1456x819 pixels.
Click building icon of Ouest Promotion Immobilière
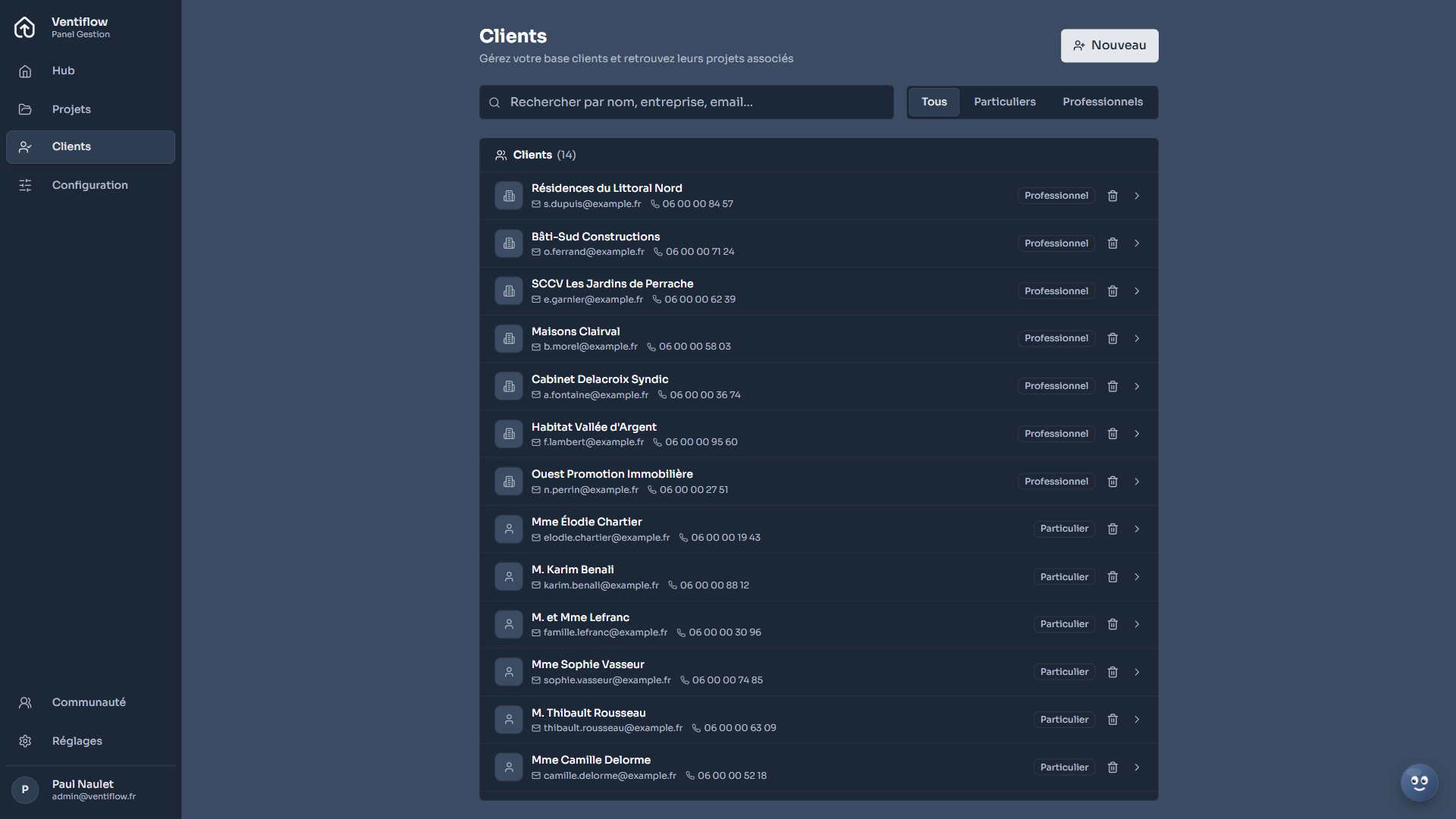(509, 482)
